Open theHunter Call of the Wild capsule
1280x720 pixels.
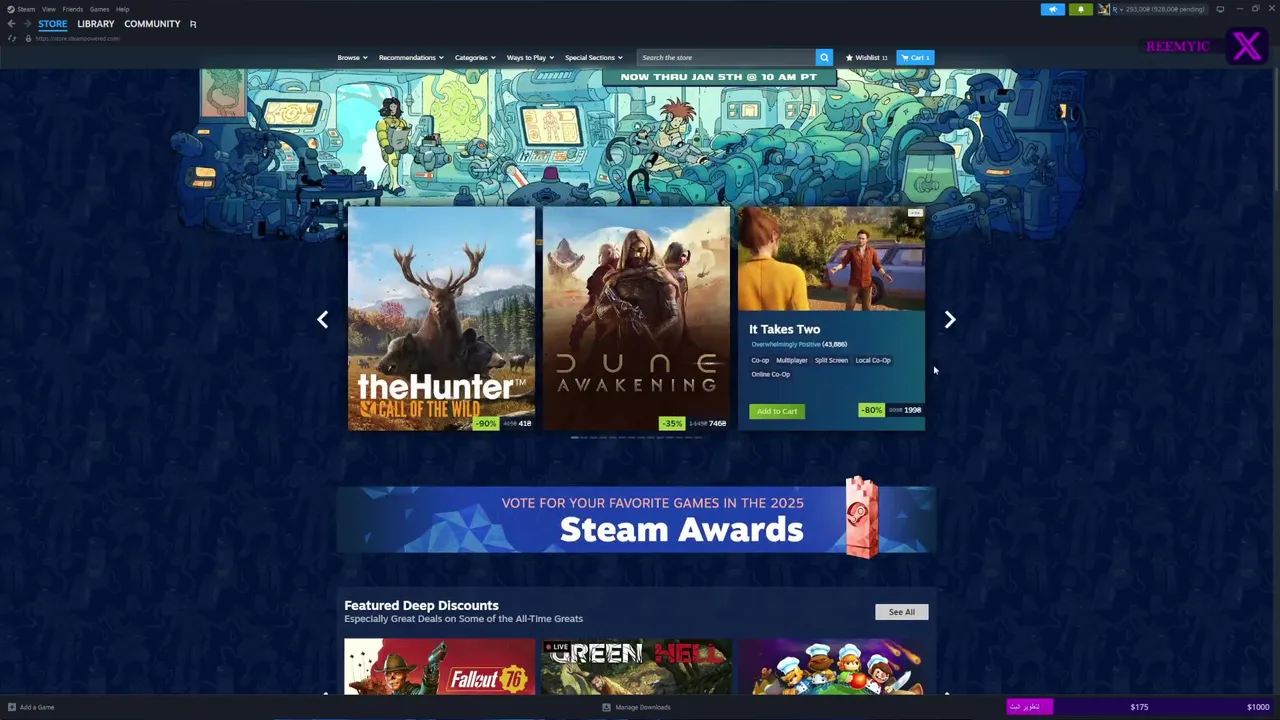(x=441, y=318)
